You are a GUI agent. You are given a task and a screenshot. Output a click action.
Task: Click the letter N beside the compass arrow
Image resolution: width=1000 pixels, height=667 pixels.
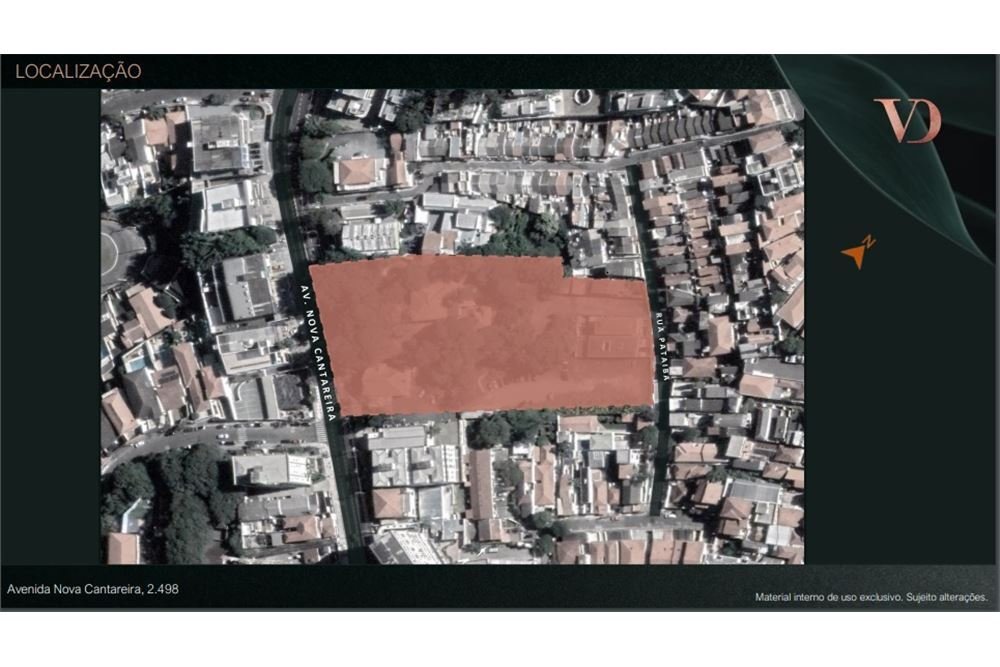click(868, 241)
